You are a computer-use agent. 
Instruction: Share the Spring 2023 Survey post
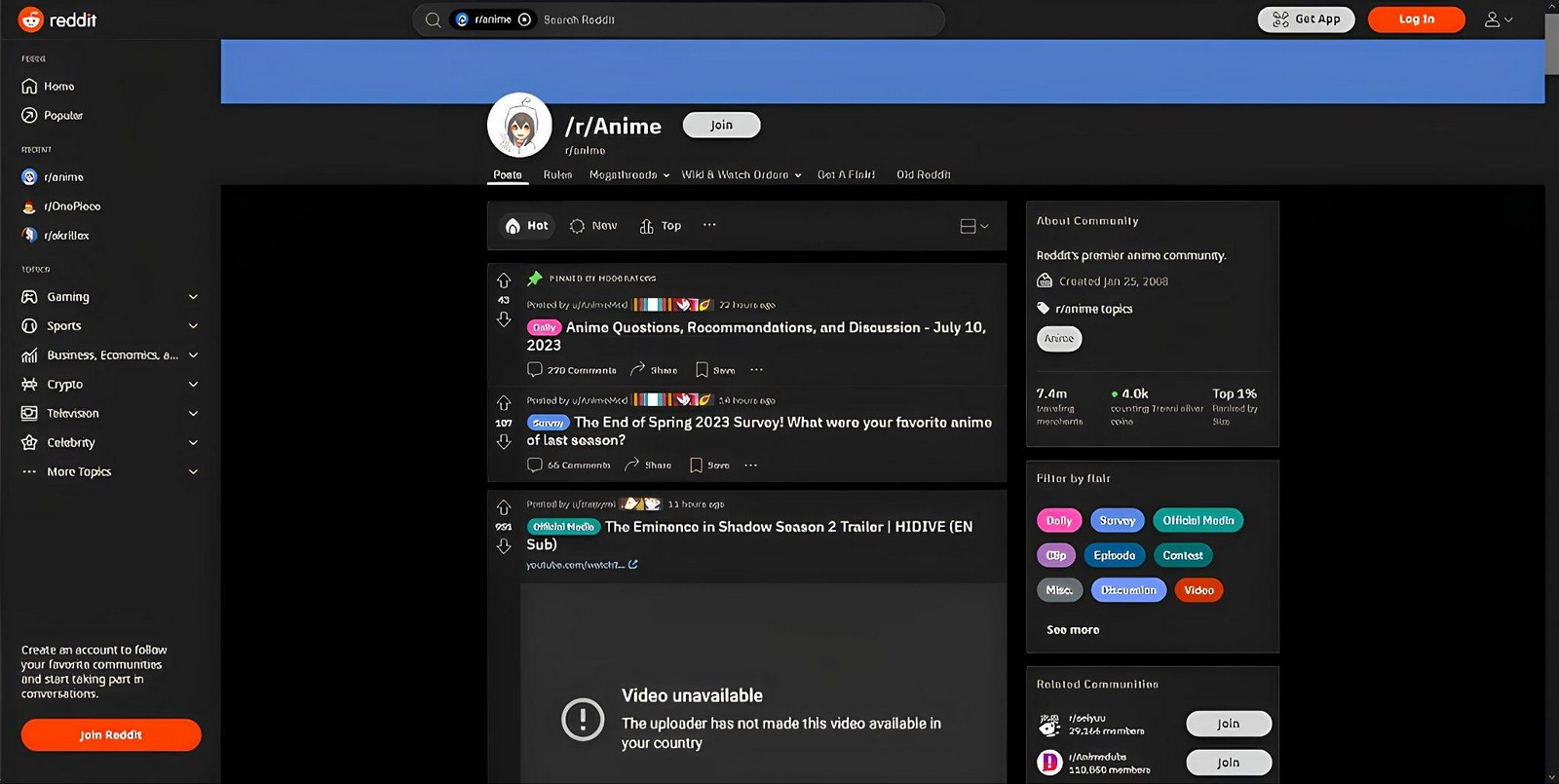pyautogui.click(x=648, y=466)
